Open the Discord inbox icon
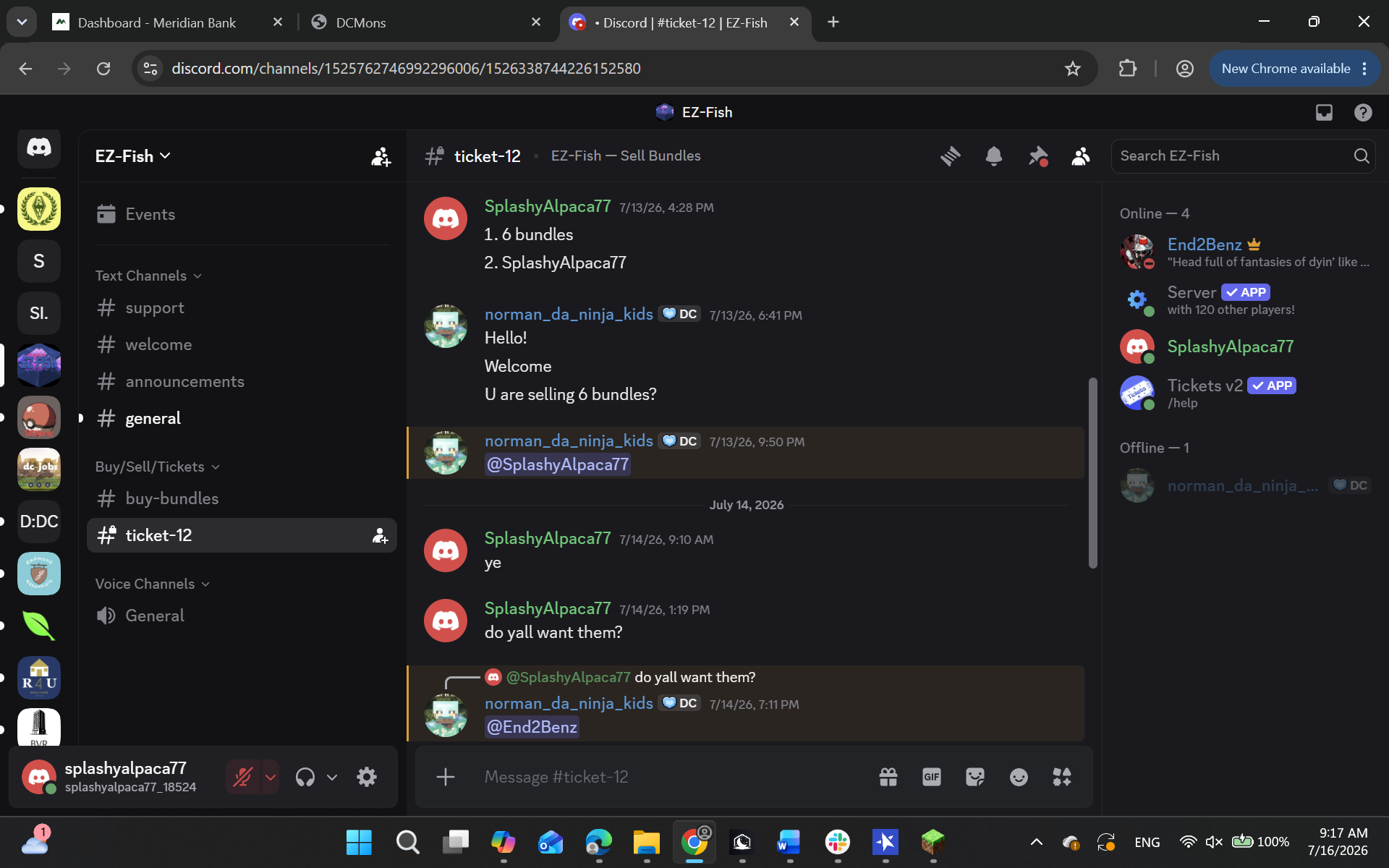 (x=1324, y=112)
